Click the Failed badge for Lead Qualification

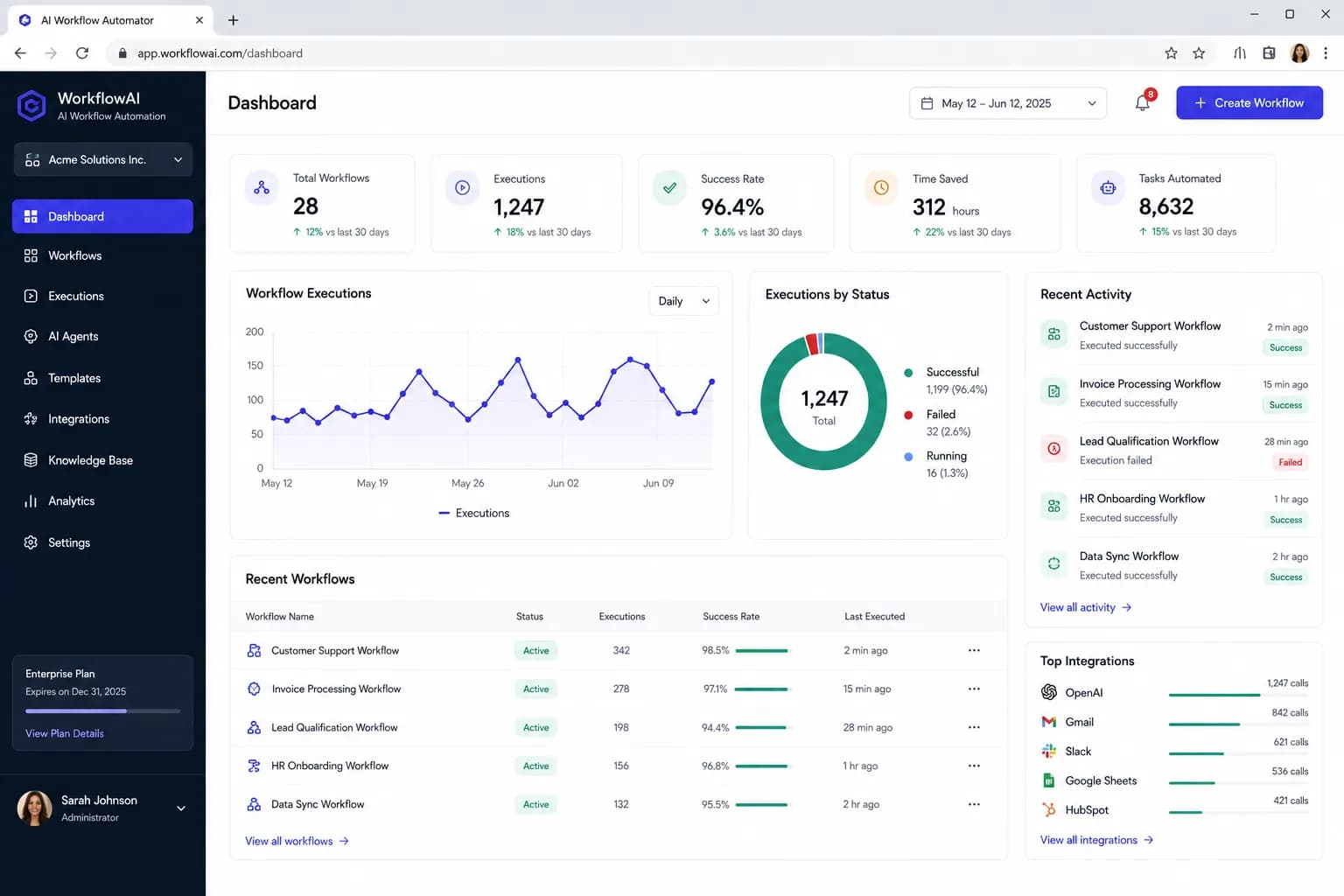tap(1290, 462)
